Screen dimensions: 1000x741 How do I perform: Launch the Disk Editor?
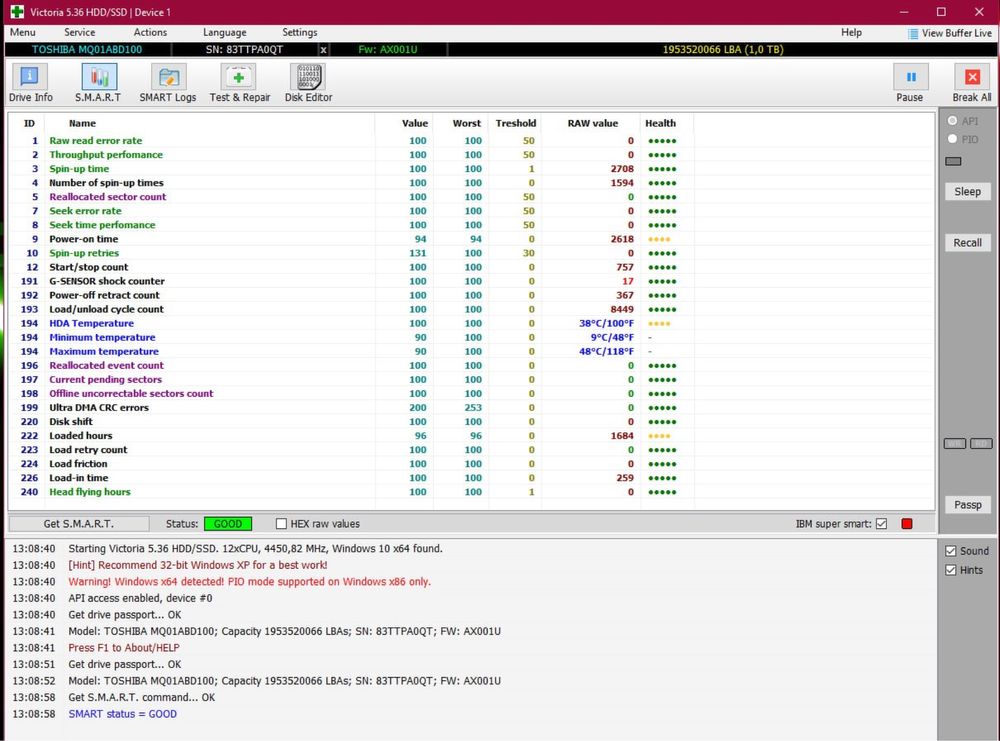click(309, 84)
